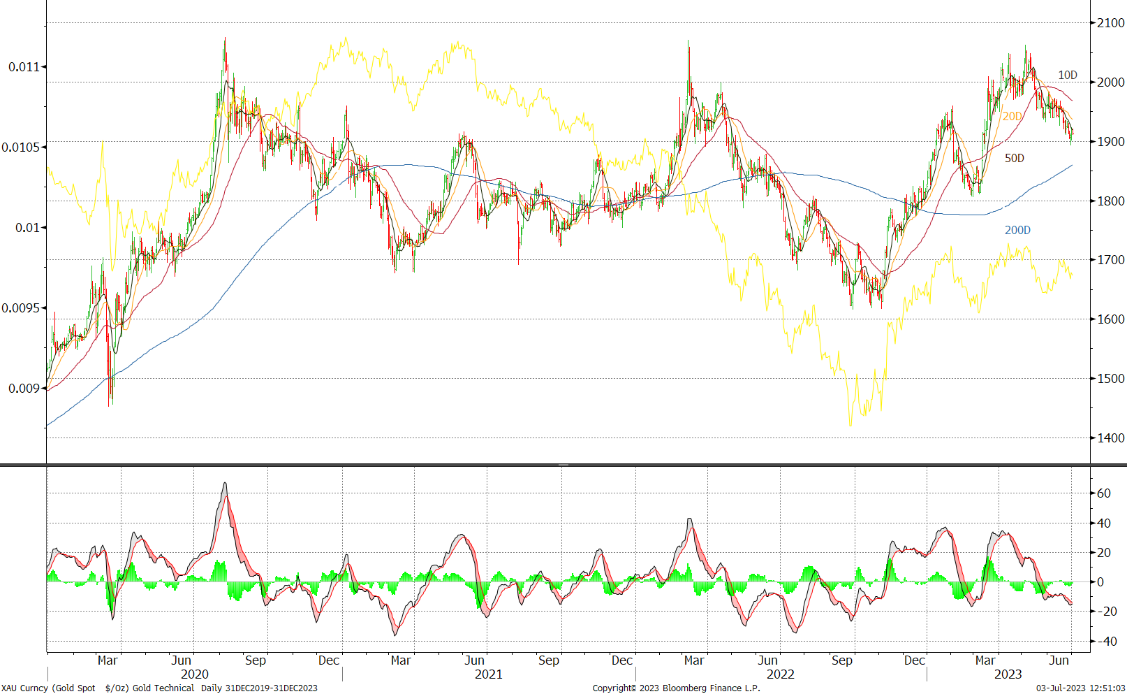Select the 0.0105 left axis value
Viewport: 1127px width, 694px height.
[19, 147]
